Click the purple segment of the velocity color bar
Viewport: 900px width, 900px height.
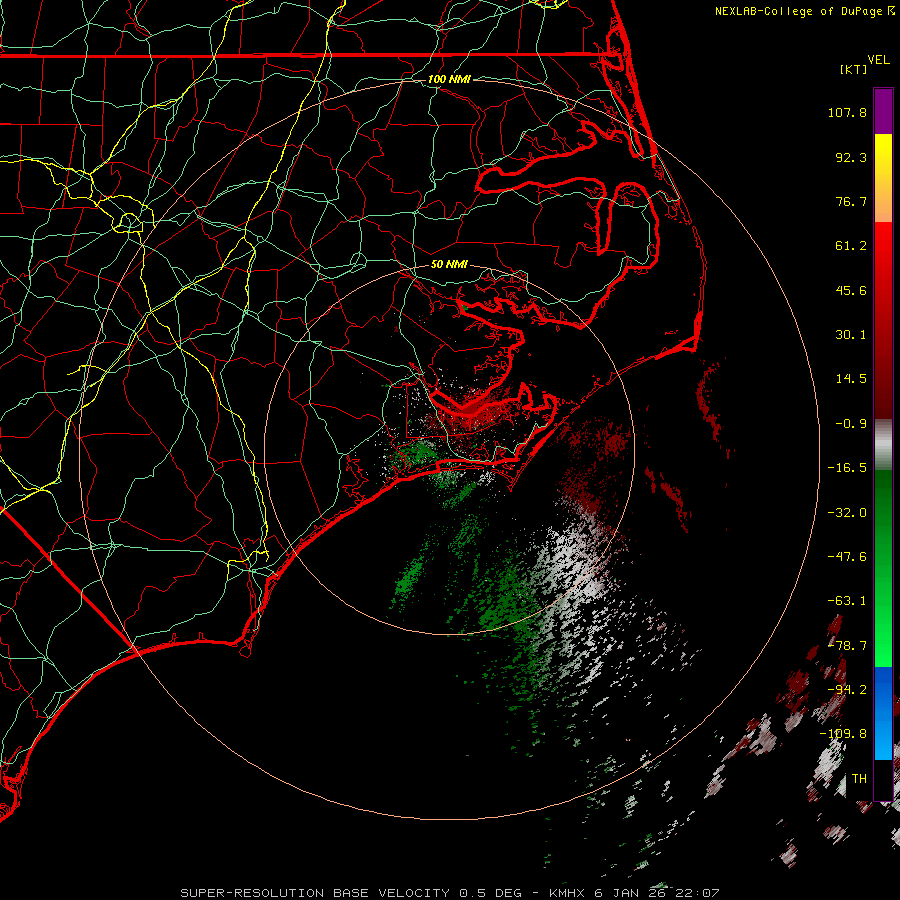click(883, 112)
